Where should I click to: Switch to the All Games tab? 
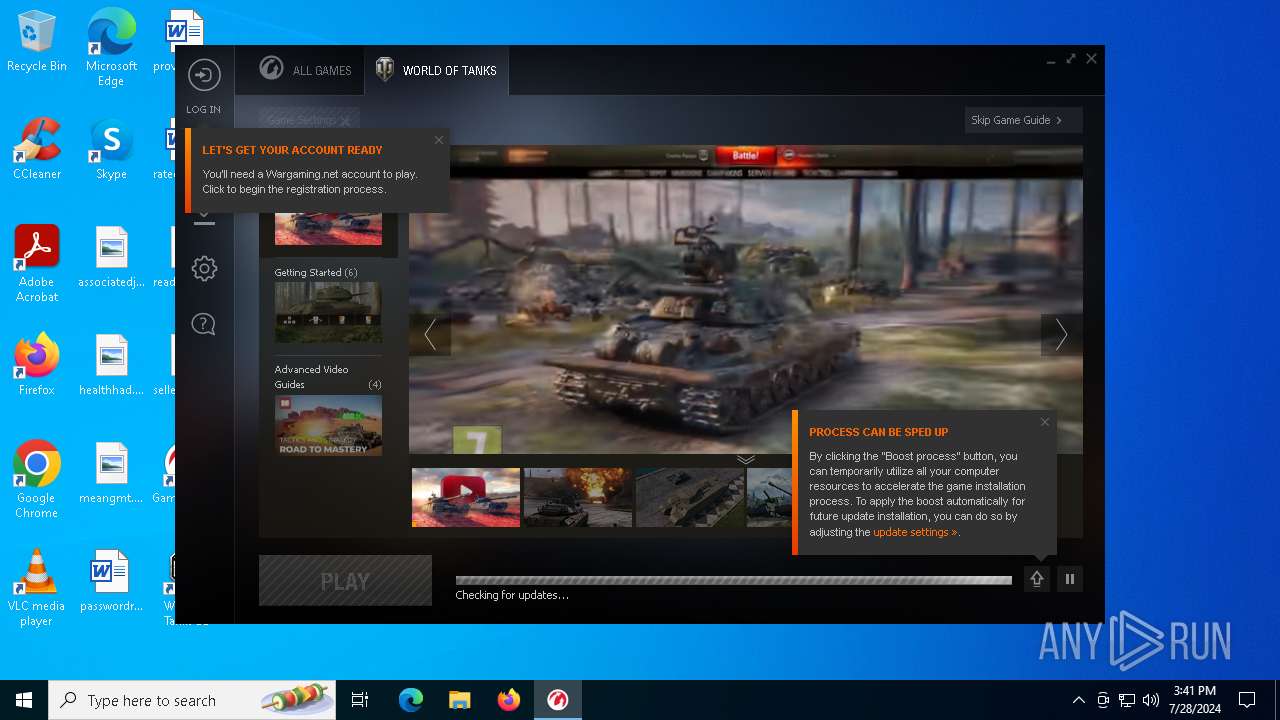coord(305,70)
